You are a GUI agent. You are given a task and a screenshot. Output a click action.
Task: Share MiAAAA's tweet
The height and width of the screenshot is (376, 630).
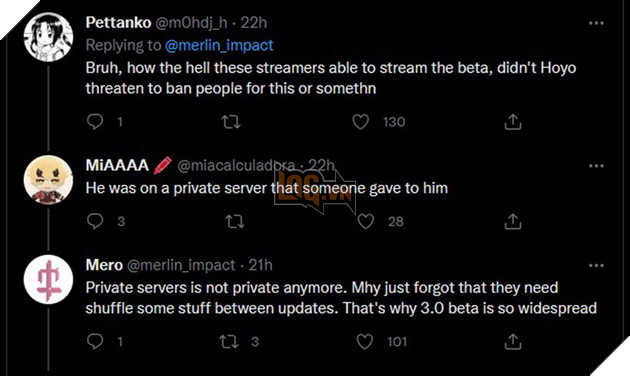[513, 221]
